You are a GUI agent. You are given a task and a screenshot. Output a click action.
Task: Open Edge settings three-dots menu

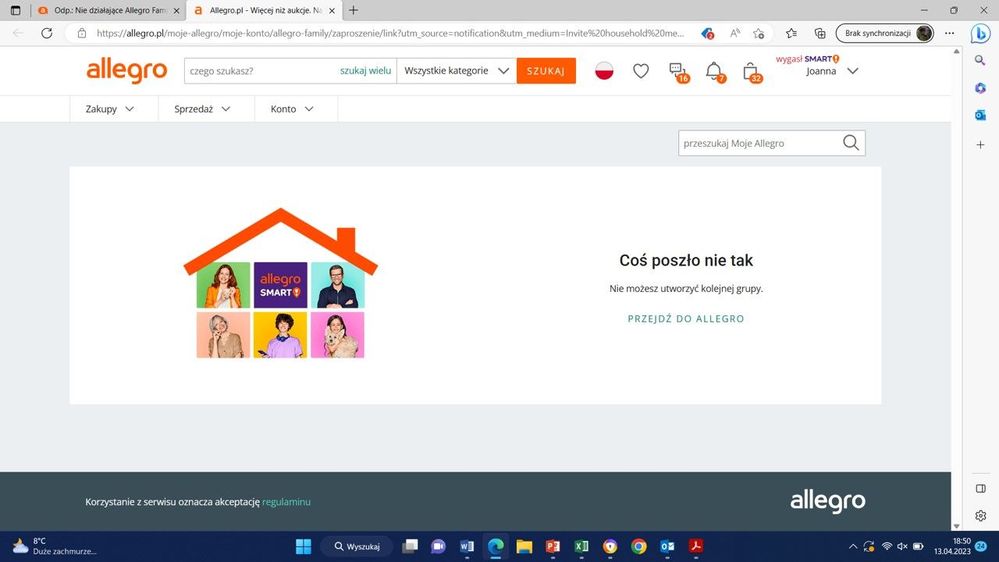[949, 33]
